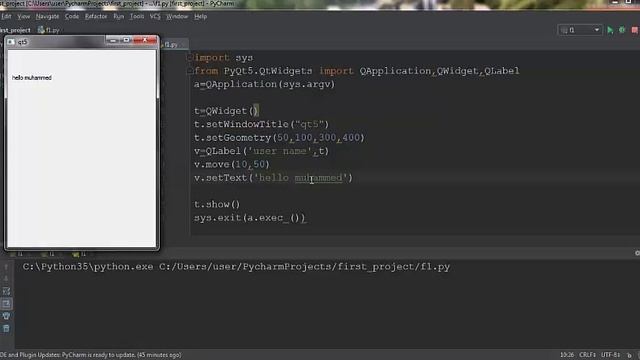
Task: Close the qt5 window
Action: tap(145, 40)
